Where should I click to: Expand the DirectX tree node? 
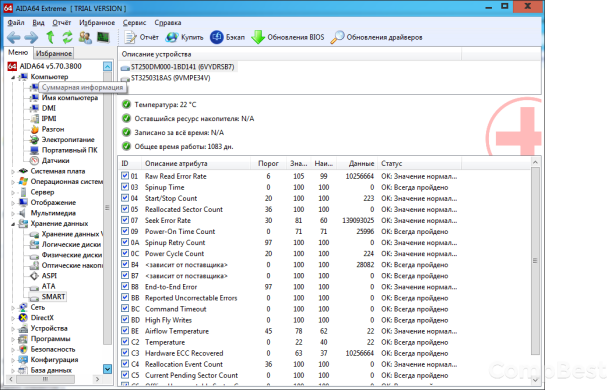point(12,318)
